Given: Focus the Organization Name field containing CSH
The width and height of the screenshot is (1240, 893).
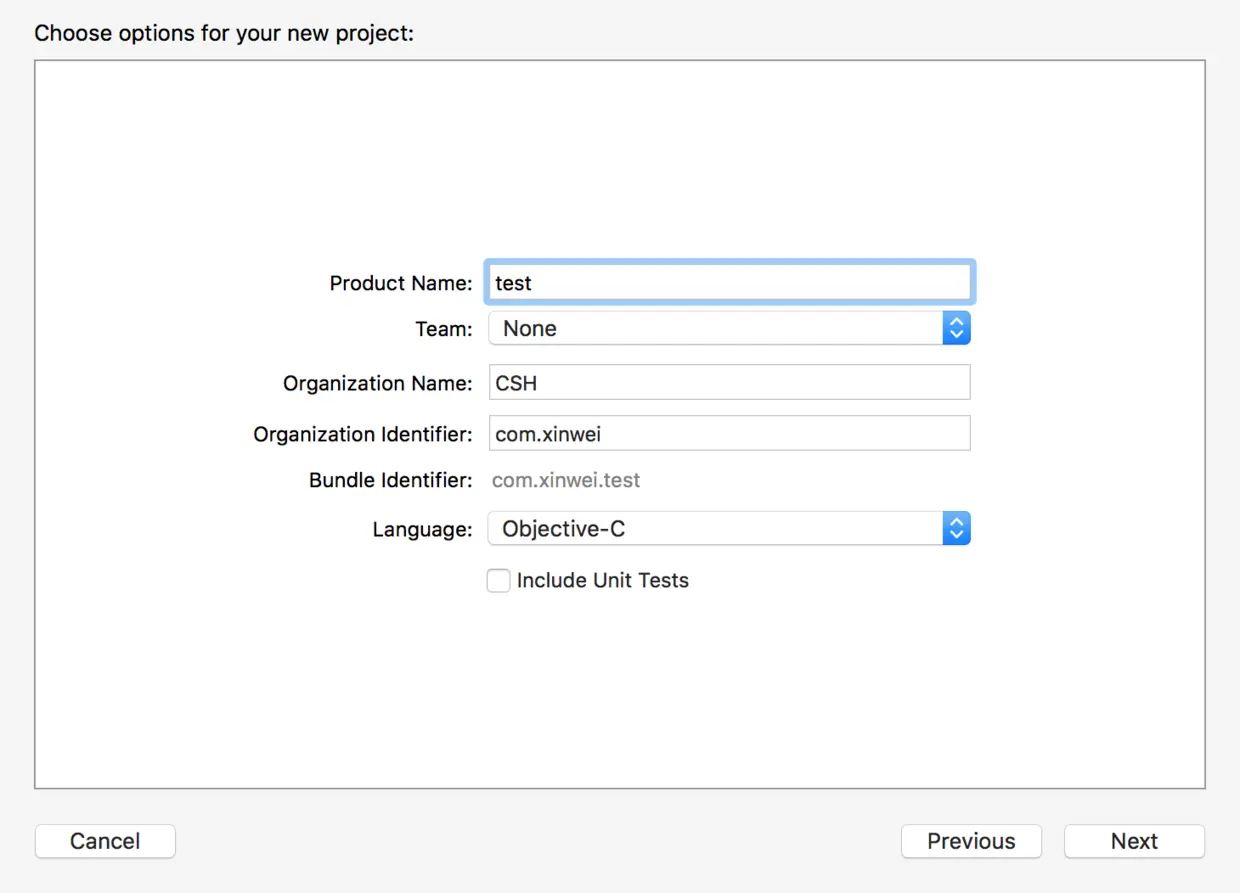Looking at the screenshot, I should point(729,383).
